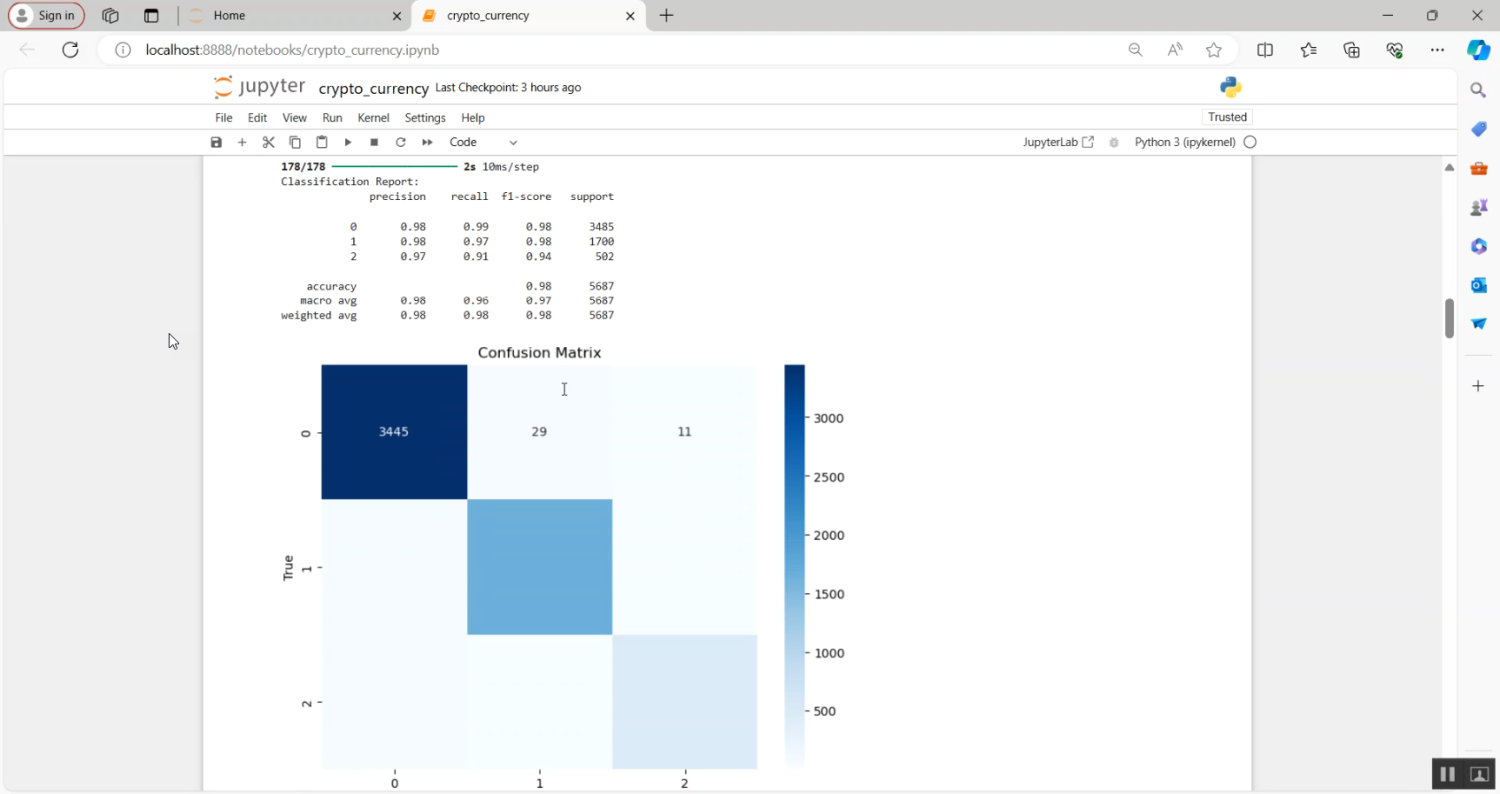Copy the selected cell
The height and width of the screenshot is (794, 1500).
point(295,142)
